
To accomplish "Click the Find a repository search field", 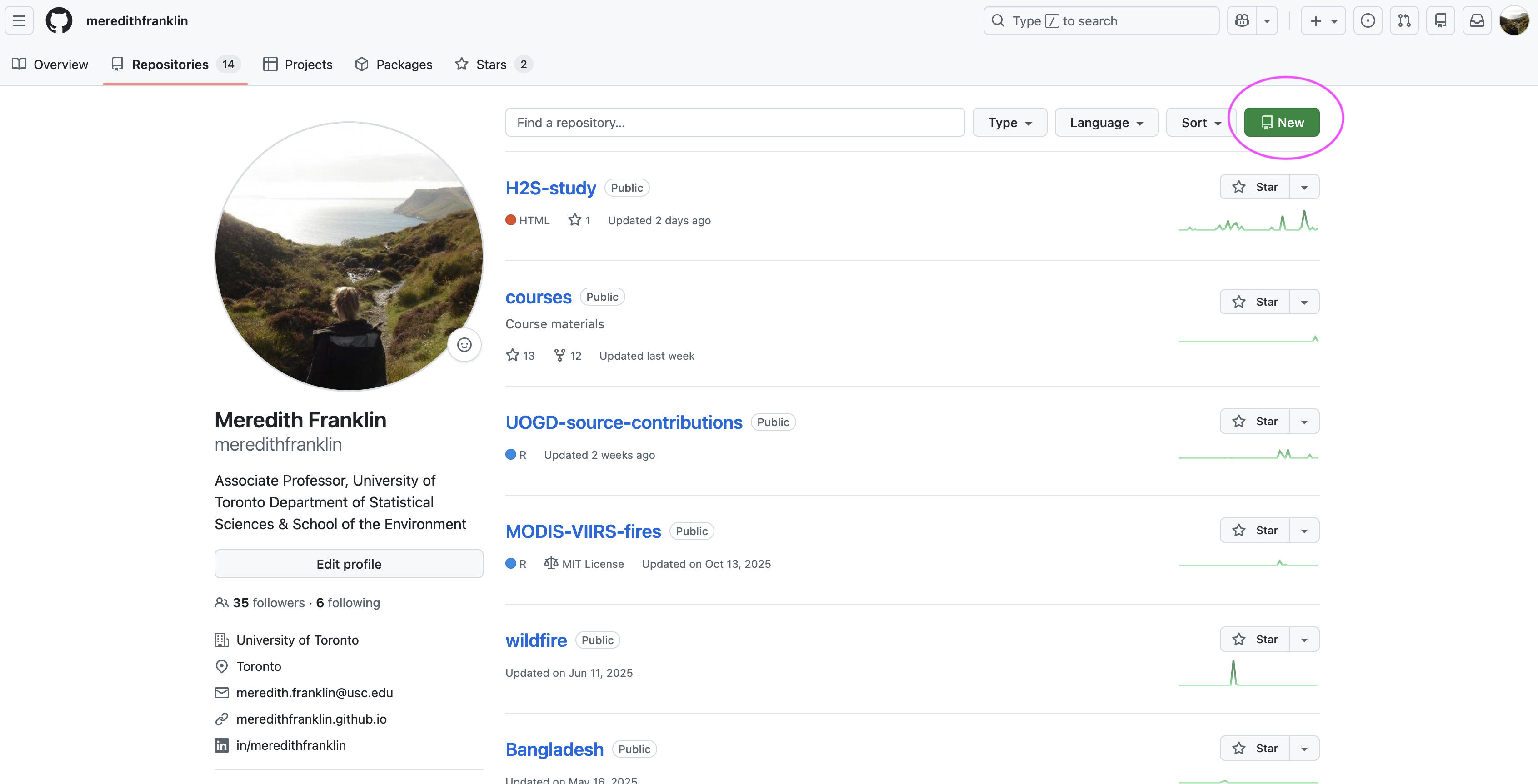I will click(x=734, y=122).
